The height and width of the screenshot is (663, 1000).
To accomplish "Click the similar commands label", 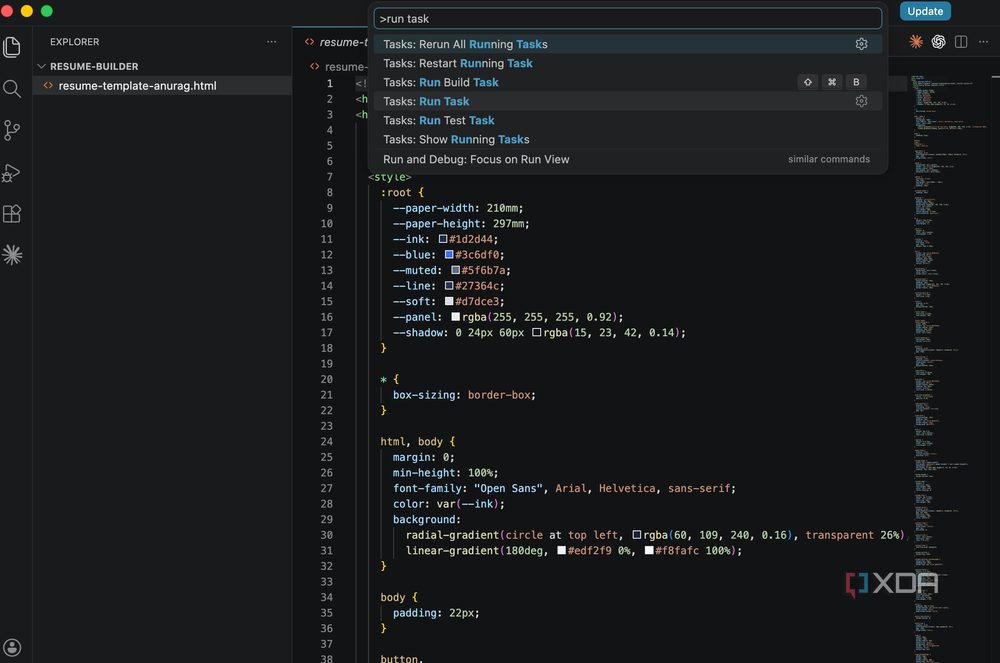I will (x=828, y=159).
